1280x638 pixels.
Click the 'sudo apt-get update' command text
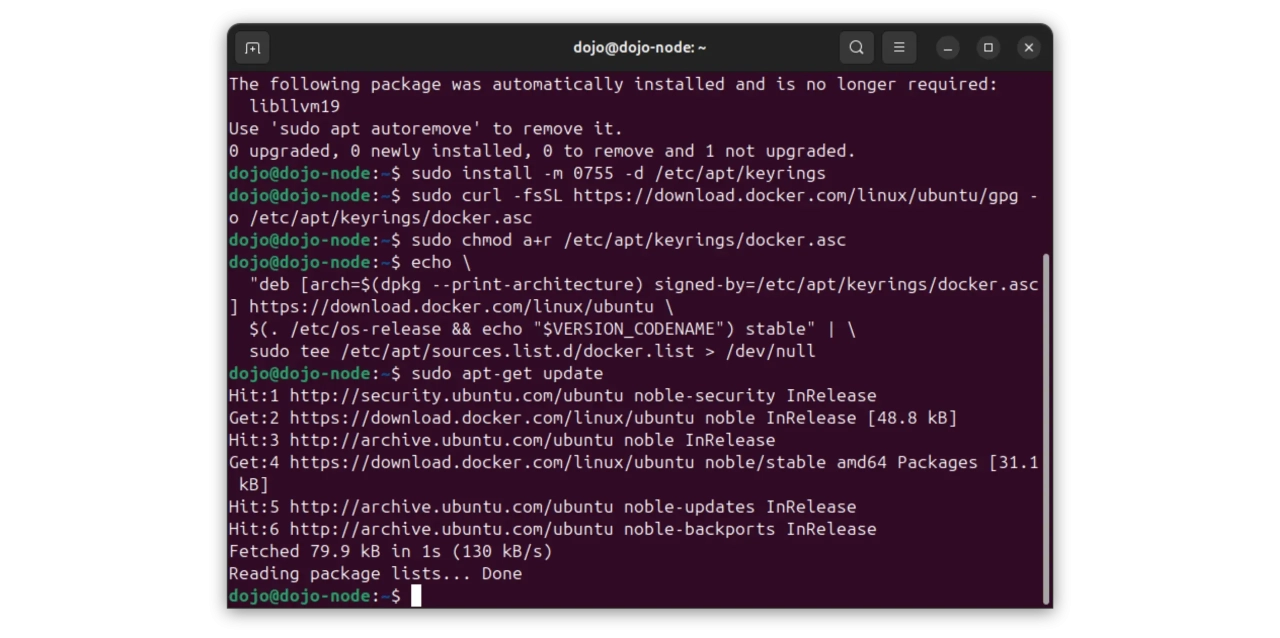(507, 374)
